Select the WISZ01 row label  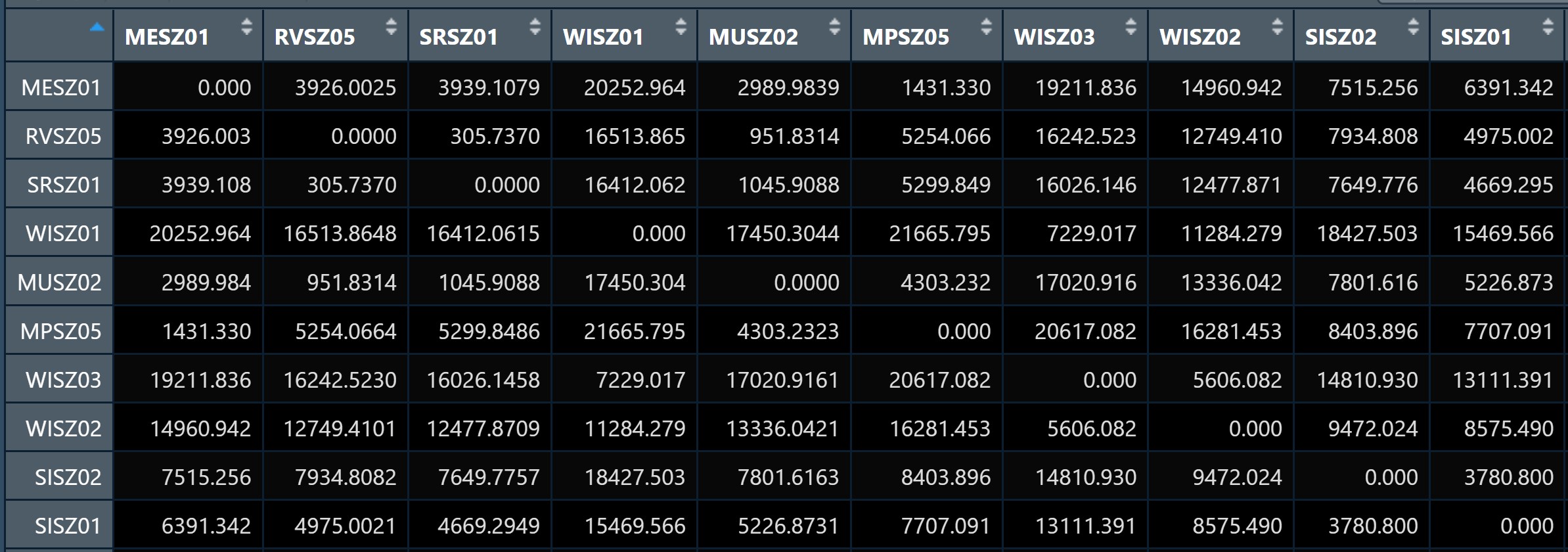pyautogui.click(x=63, y=233)
